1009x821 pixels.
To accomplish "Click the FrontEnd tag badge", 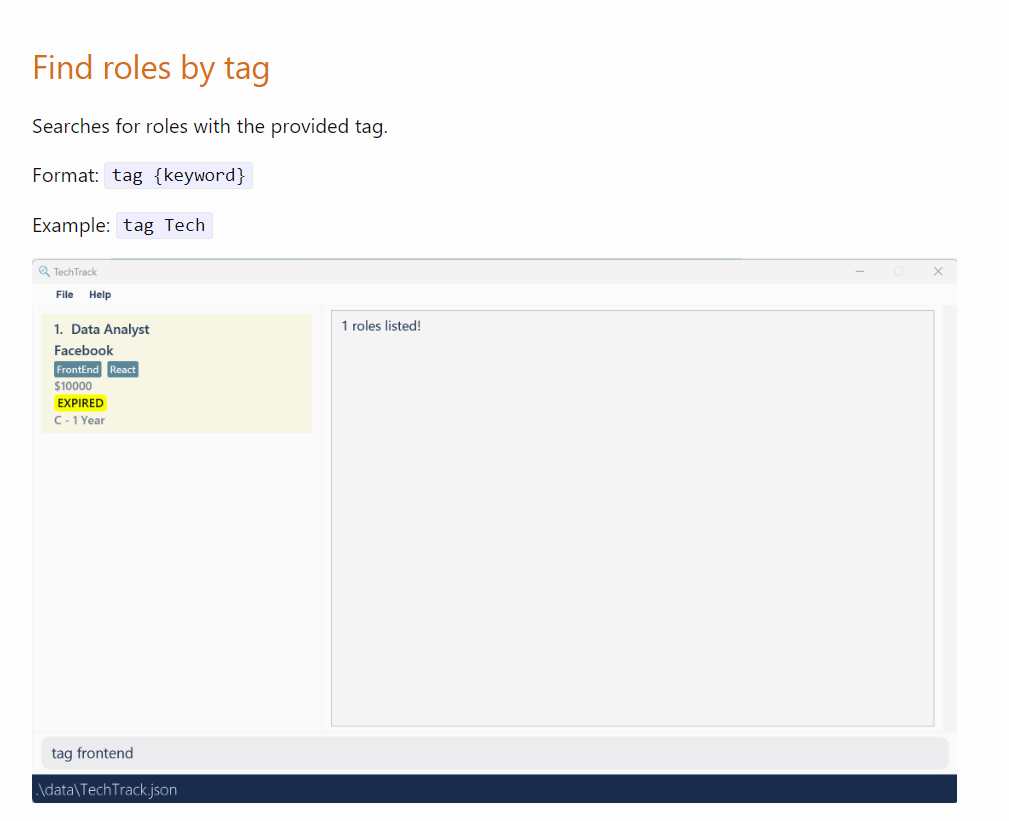I will (x=78, y=369).
